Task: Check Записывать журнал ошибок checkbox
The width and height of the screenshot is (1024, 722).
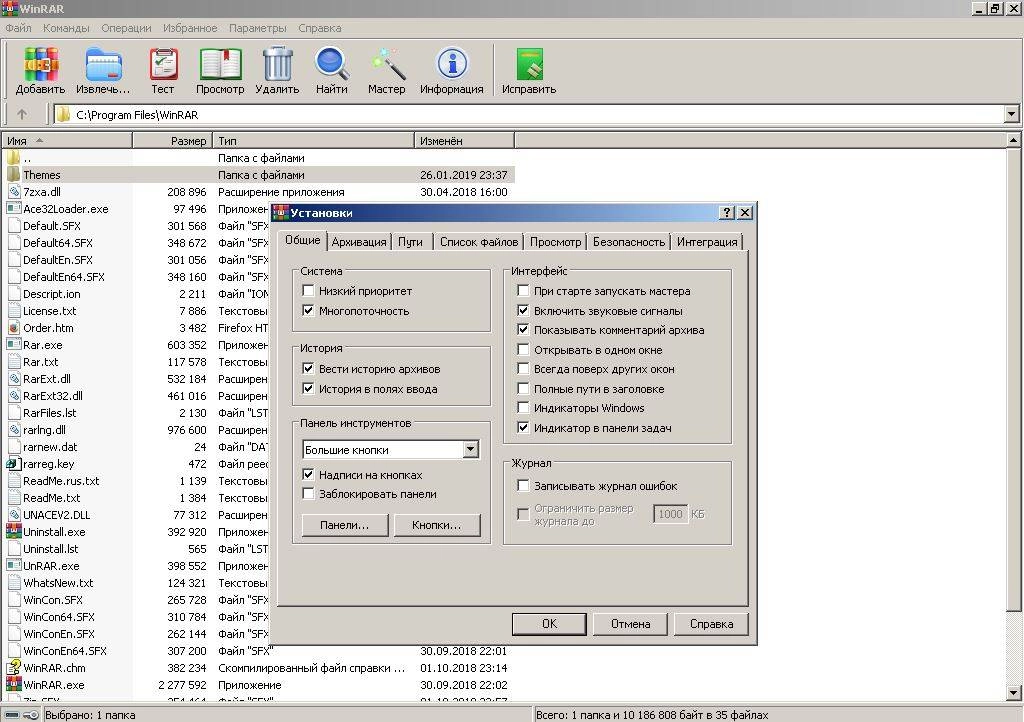Action: click(523, 485)
